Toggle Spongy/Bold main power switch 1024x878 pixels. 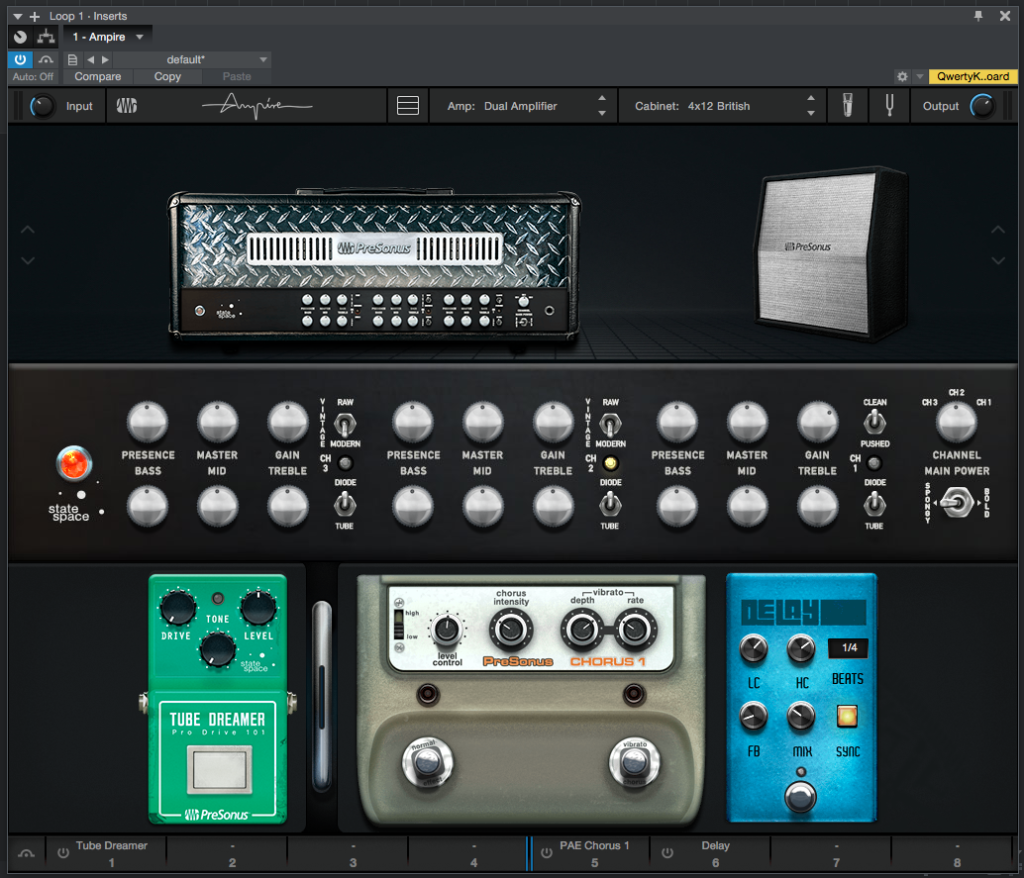click(957, 504)
